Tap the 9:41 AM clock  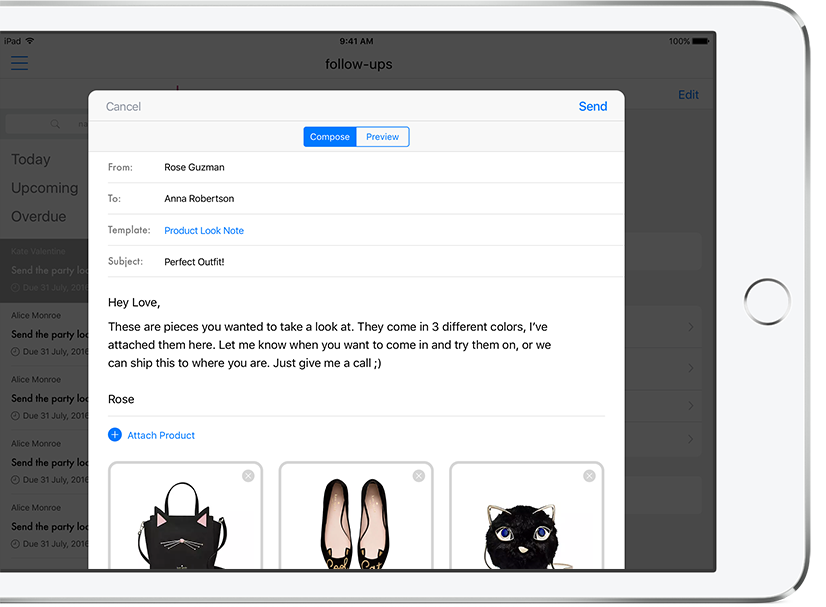click(x=356, y=41)
